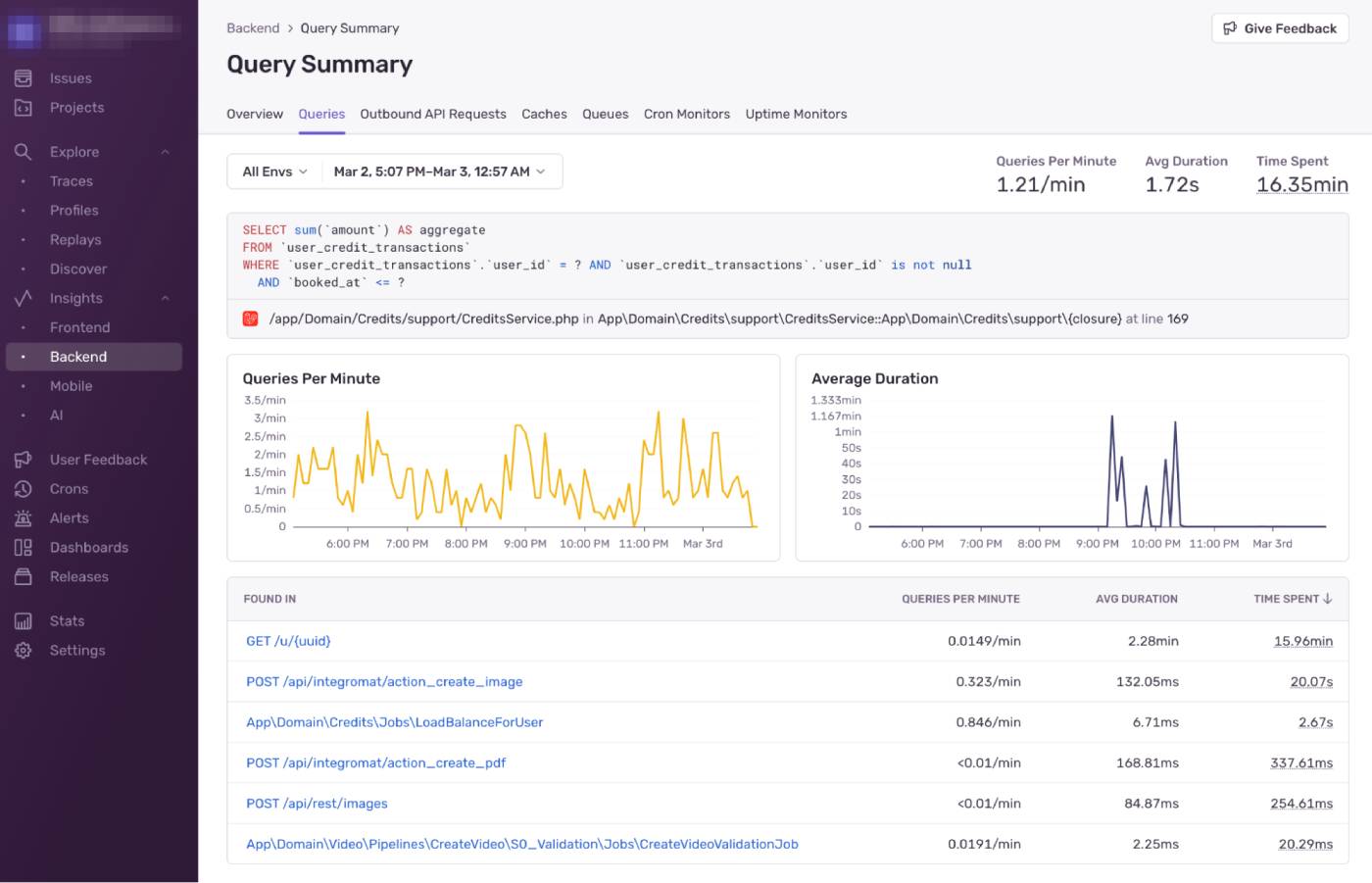Open the Issues section in the sidebar
The image size is (1372, 883).
tap(69, 77)
